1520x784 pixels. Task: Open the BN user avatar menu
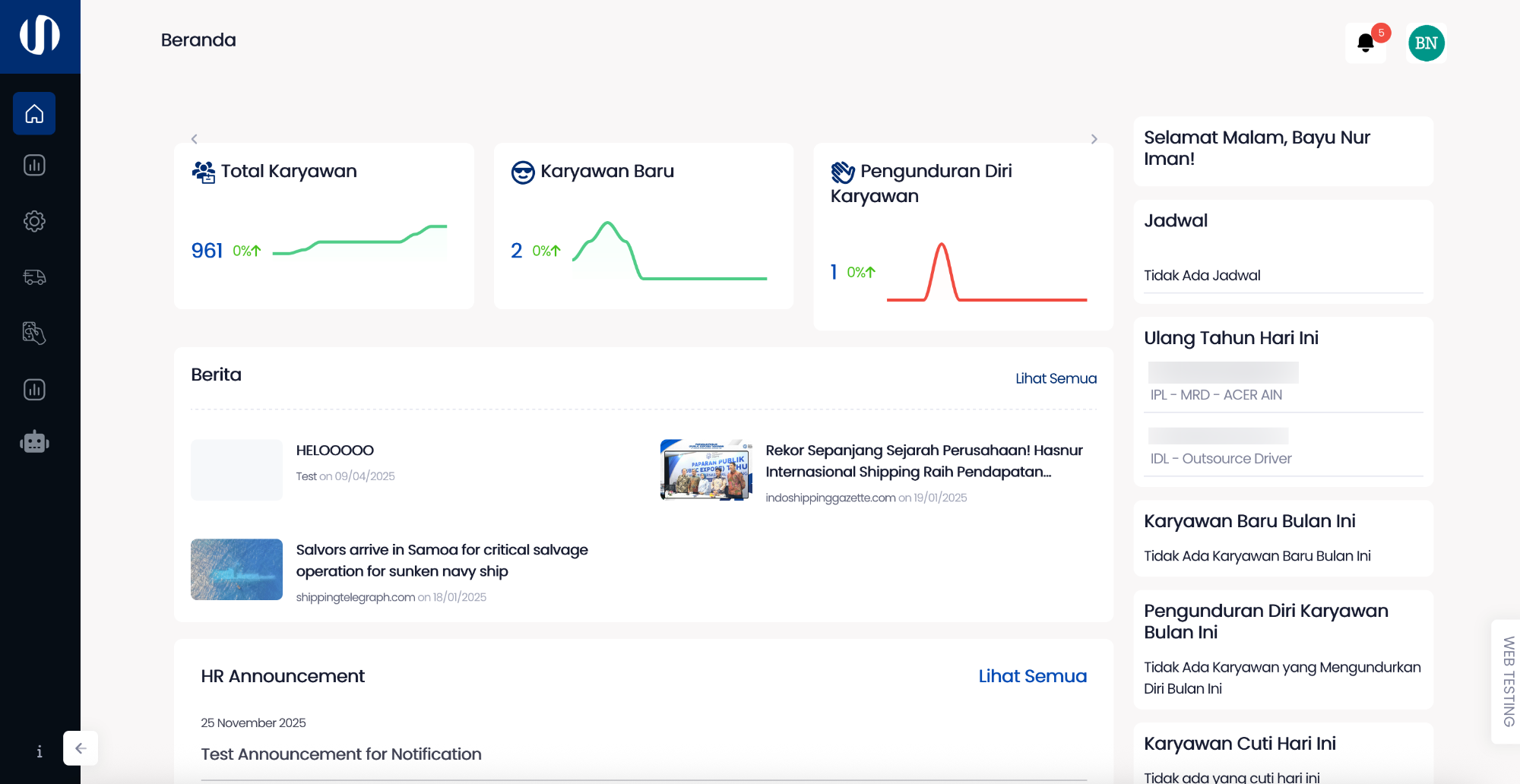tap(1426, 43)
